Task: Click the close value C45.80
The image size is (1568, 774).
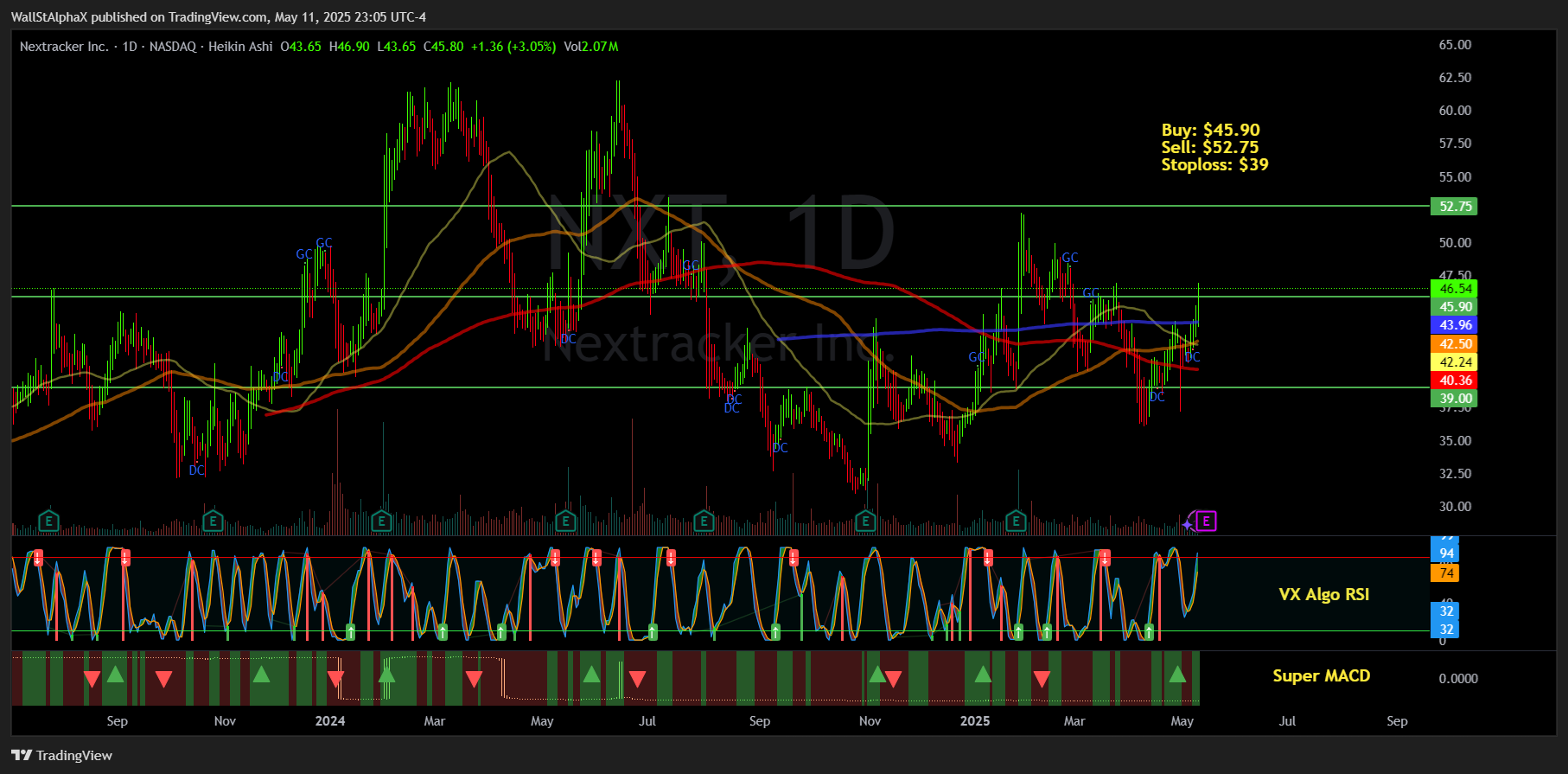Action: click(443, 47)
